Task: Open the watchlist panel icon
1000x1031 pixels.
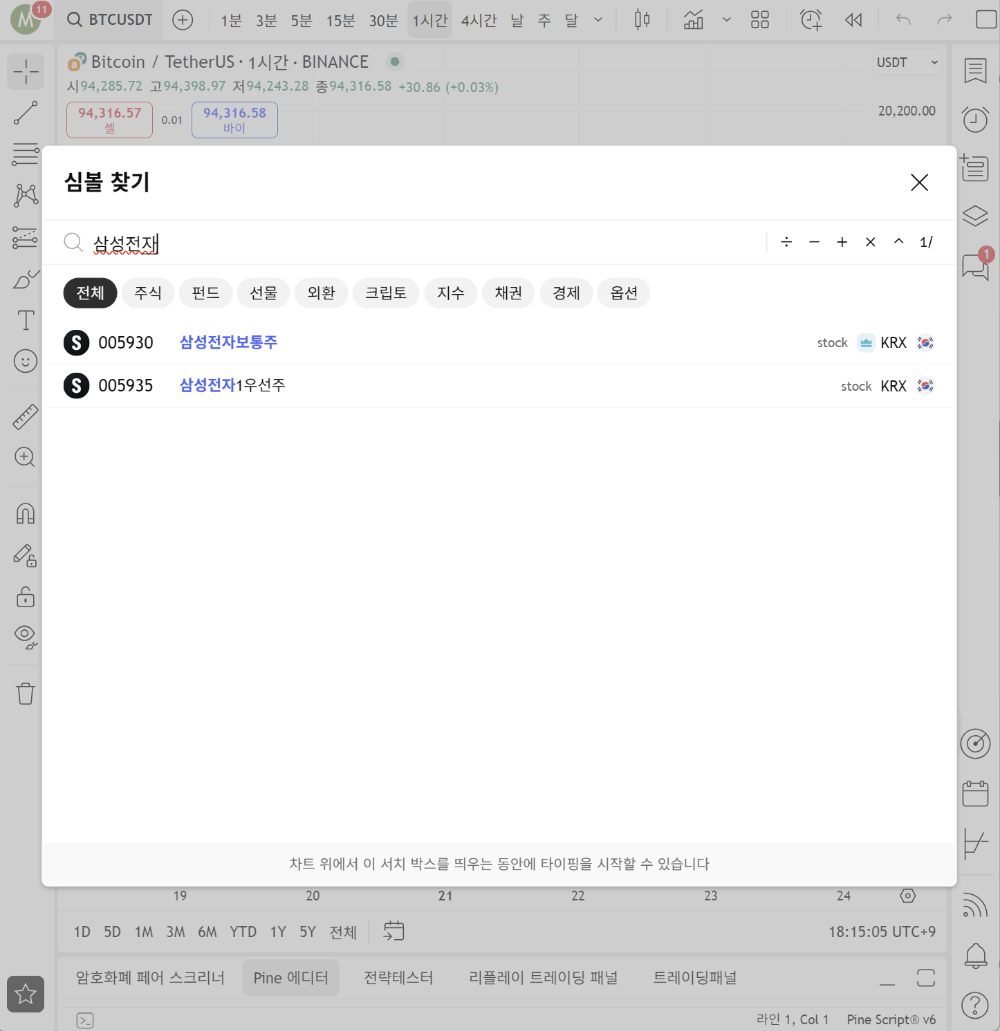Action: coord(975,70)
